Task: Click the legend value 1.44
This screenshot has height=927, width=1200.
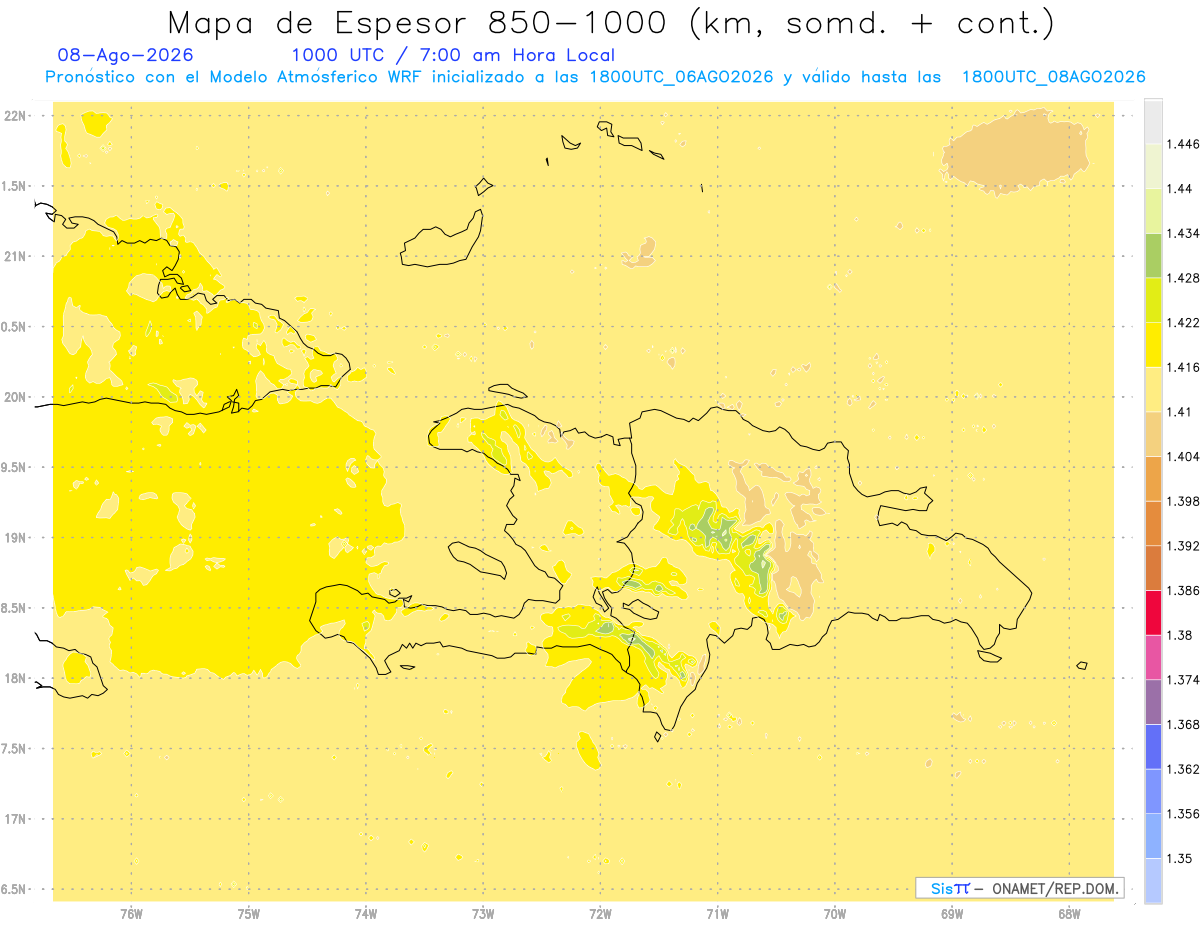Action: pos(1179,189)
